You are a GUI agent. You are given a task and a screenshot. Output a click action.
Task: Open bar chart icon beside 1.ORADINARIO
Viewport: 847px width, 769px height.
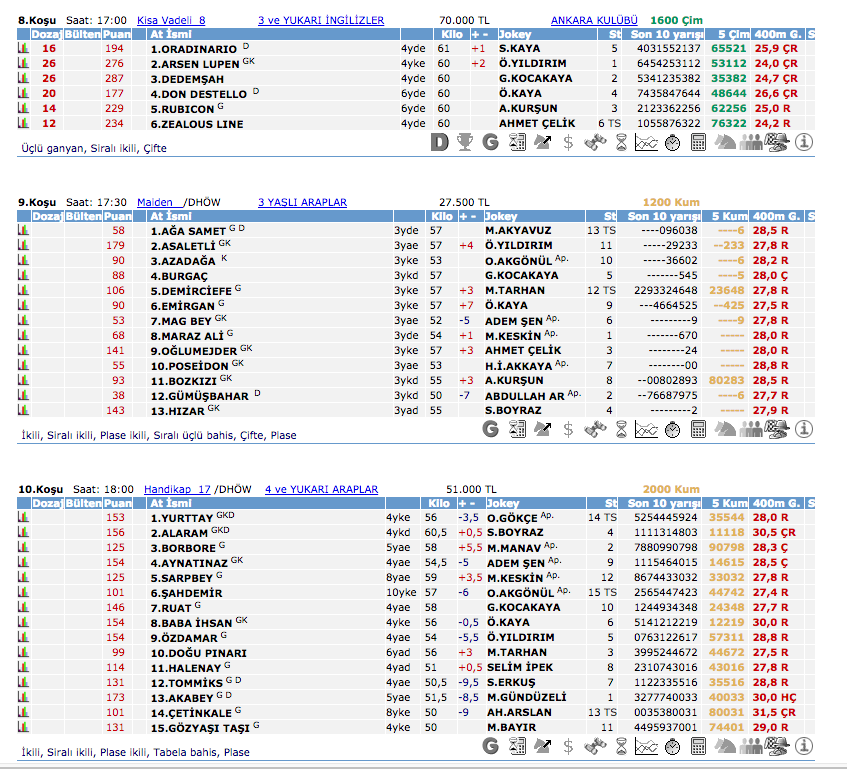(23, 48)
